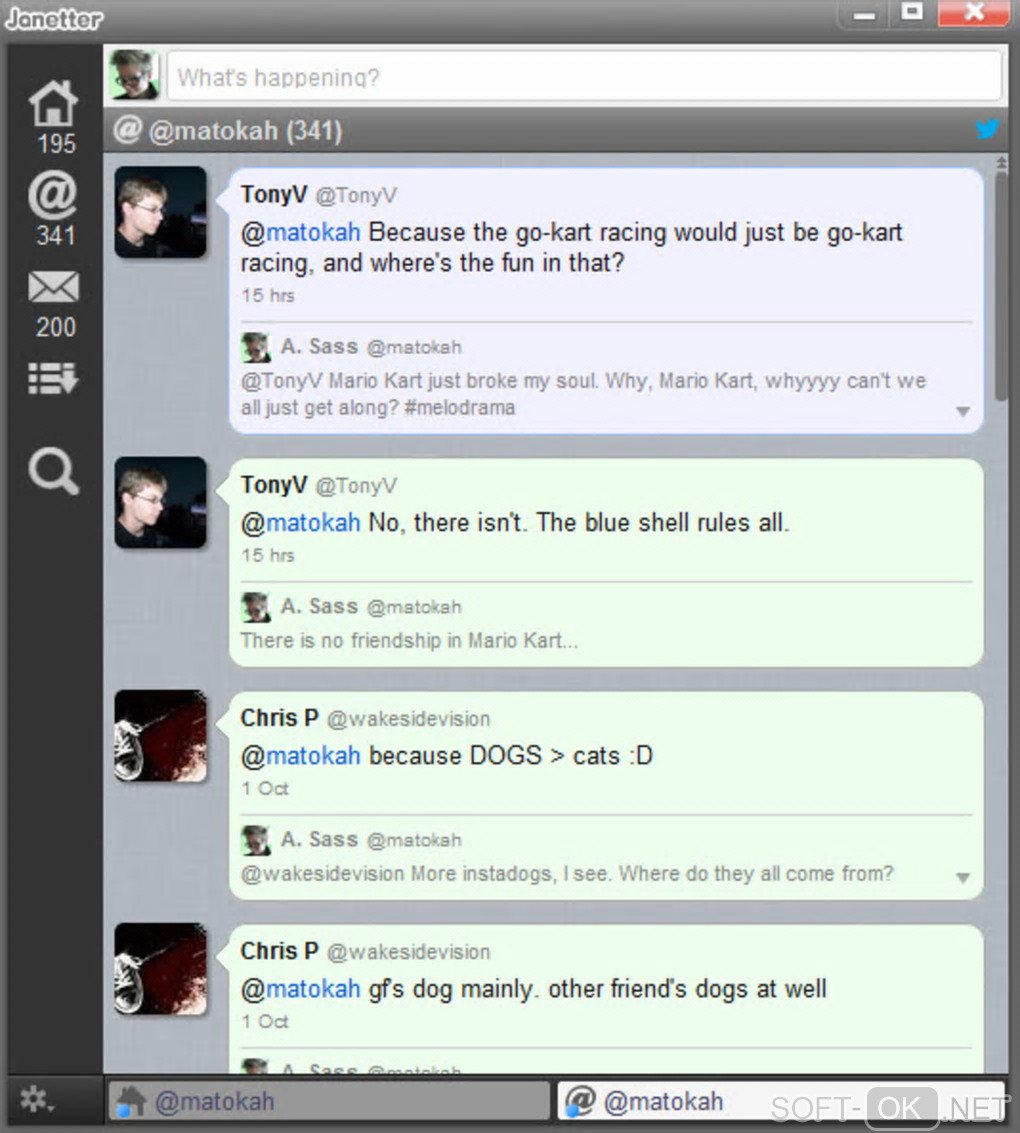Image resolution: width=1020 pixels, height=1133 pixels.
Task: Maximize the Janetter window
Action: click(912, 12)
